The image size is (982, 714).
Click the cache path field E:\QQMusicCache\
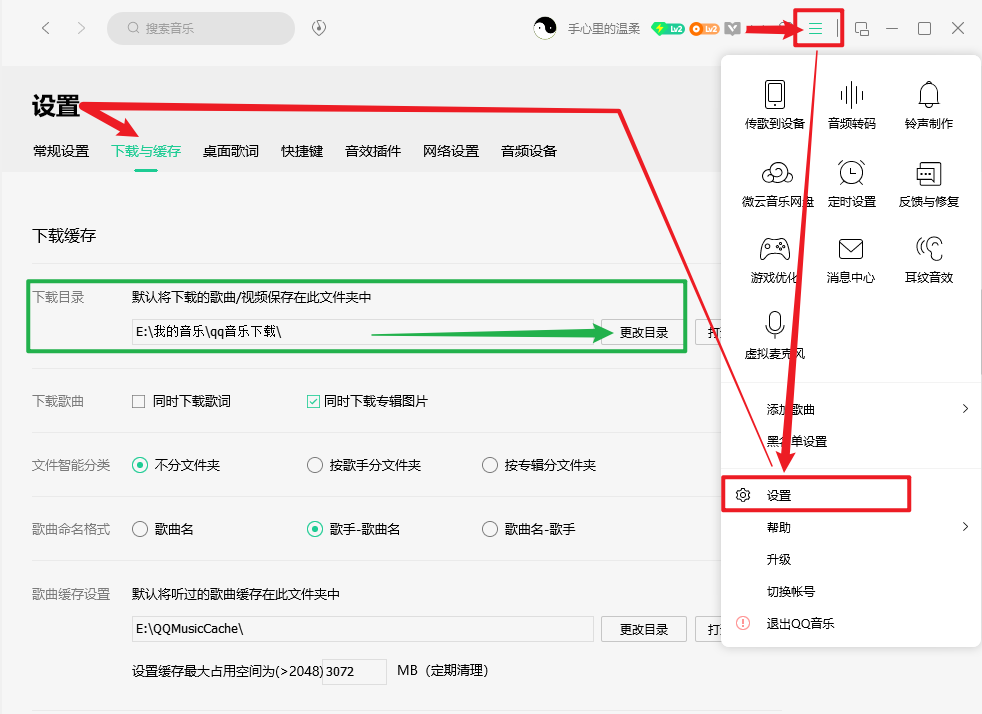[x=363, y=629]
